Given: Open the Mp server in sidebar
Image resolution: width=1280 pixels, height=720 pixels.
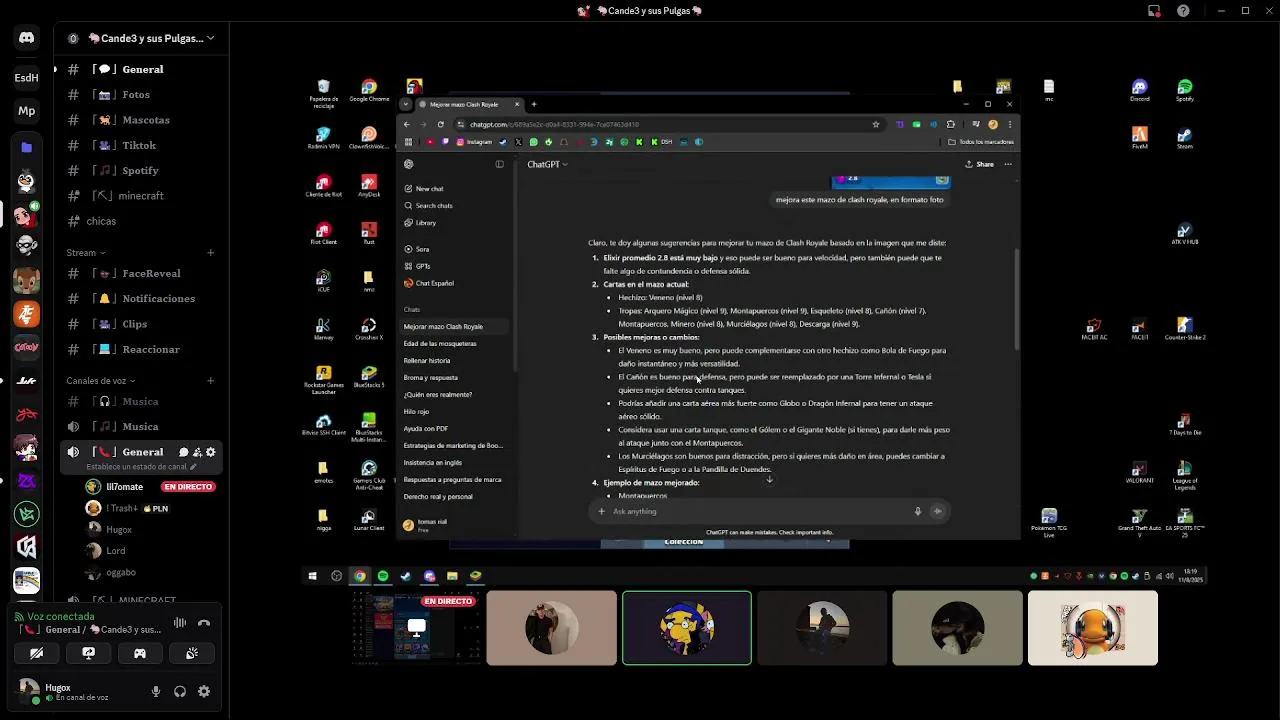Looking at the screenshot, I should 26,111.
